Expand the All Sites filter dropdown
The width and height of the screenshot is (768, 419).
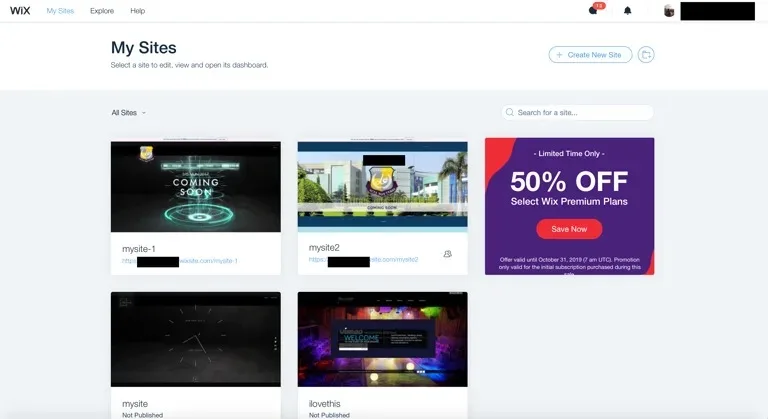128,113
